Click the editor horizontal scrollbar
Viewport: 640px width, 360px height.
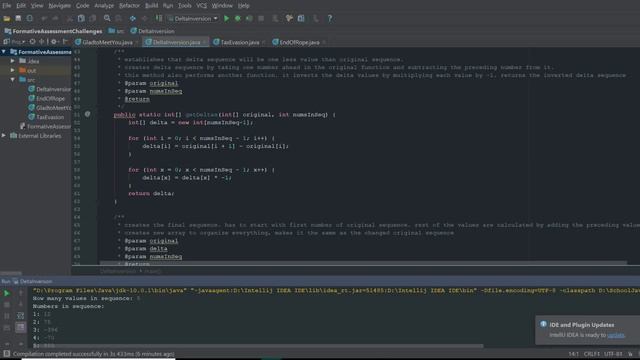(363, 263)
